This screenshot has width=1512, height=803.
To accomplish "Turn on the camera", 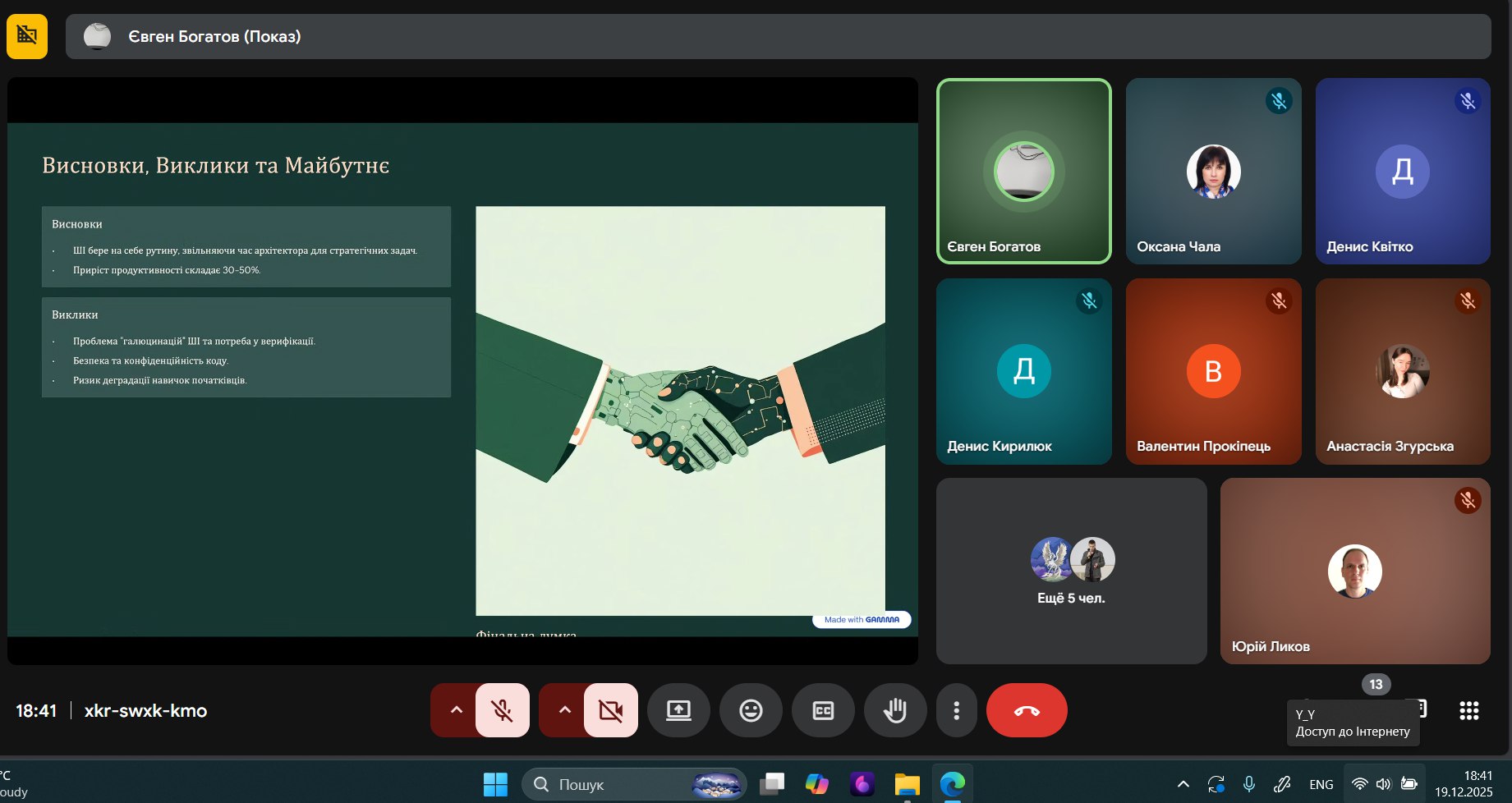I will [610, 710].
